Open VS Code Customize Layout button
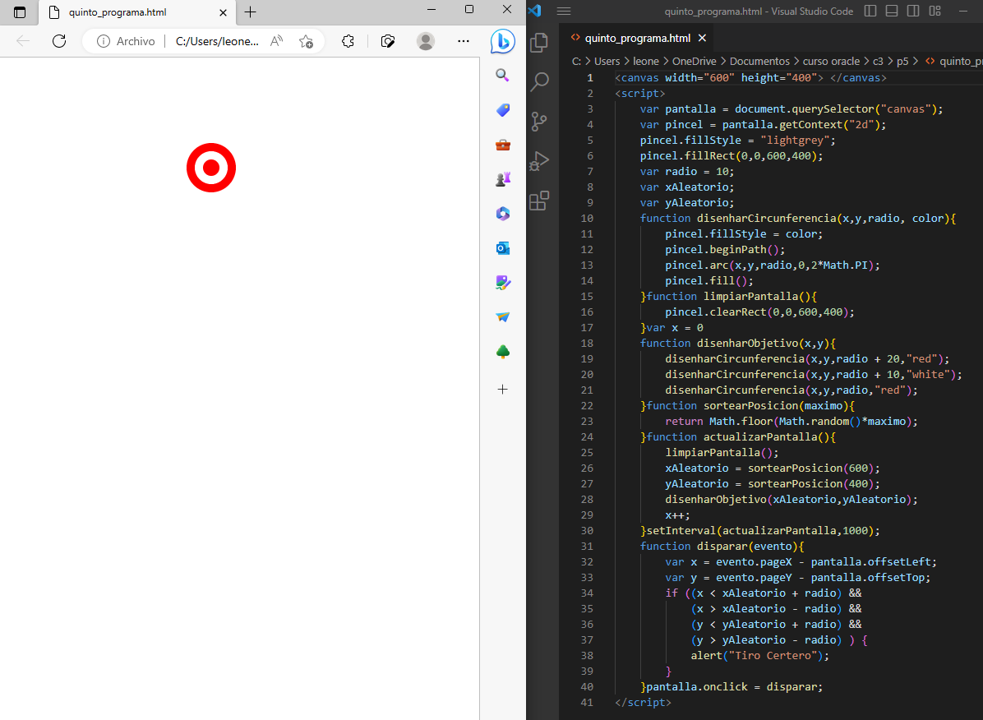This screenshot has width=983, height=720. pyautogui.click(x=935, y=11)
